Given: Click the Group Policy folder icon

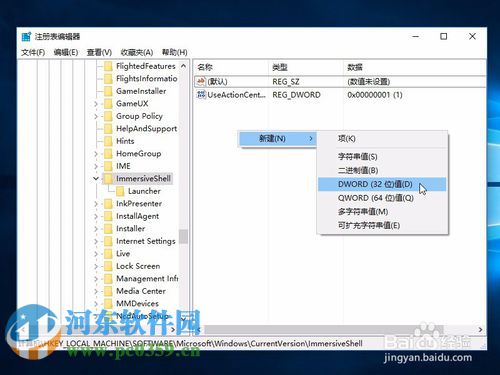Looking at the screenshot, I should coord(108,116).
